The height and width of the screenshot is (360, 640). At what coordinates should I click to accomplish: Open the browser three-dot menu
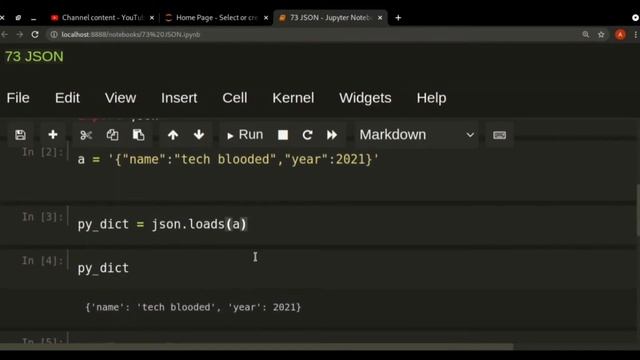click(636, 35)
